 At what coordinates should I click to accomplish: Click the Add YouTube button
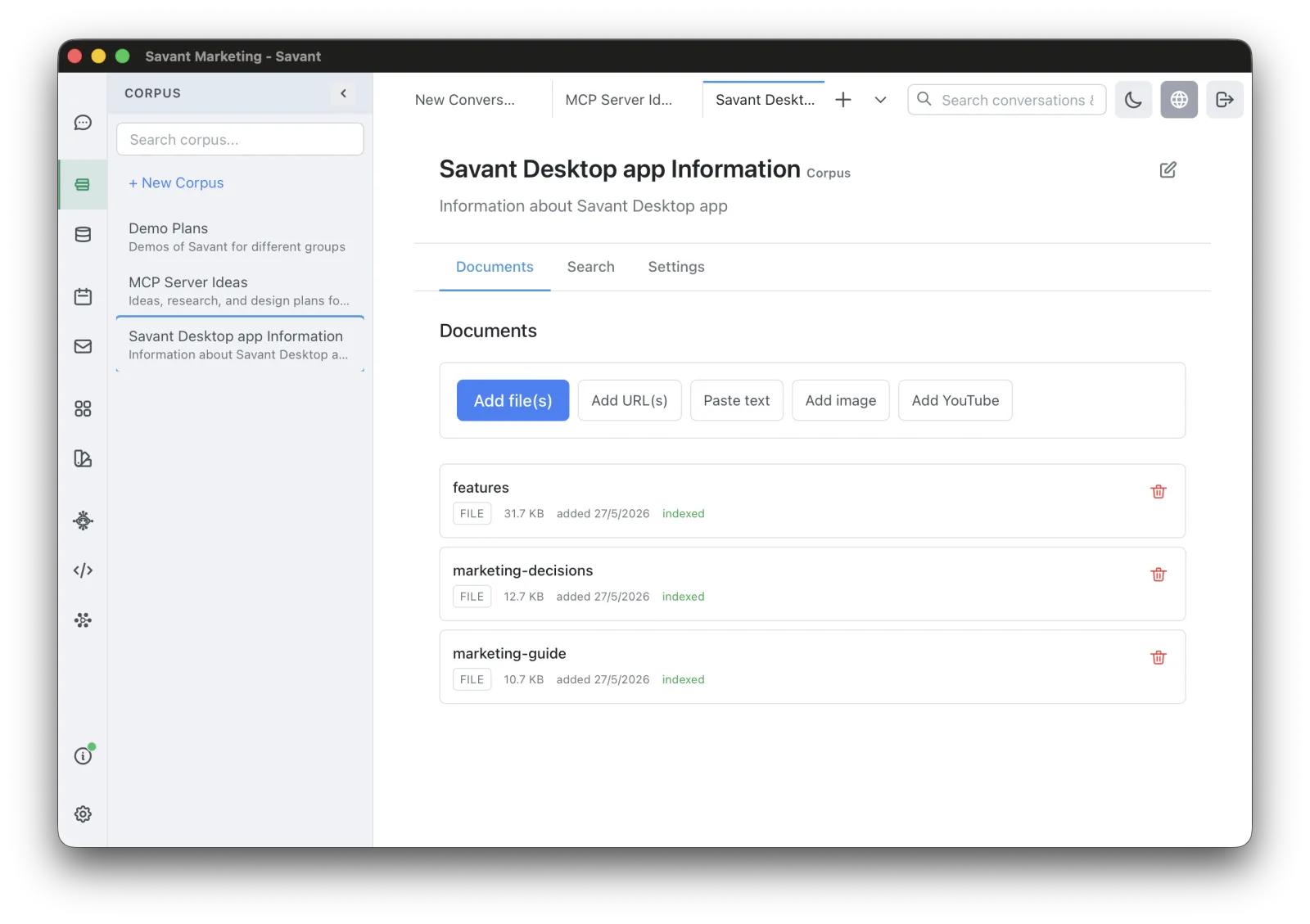coord(955,400)
